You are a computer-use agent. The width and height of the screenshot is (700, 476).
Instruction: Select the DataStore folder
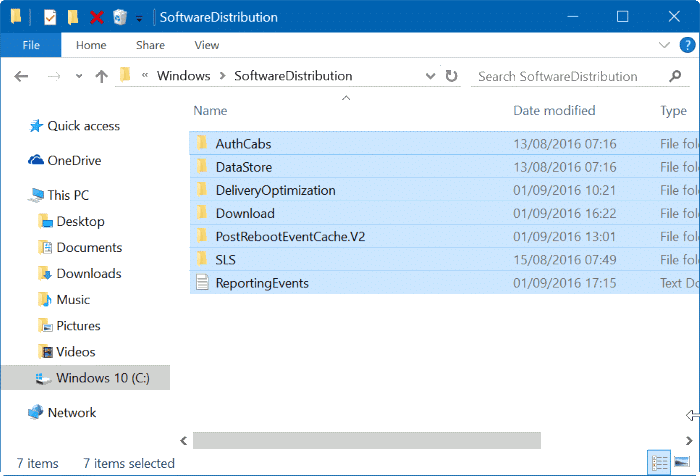point(444,167)
